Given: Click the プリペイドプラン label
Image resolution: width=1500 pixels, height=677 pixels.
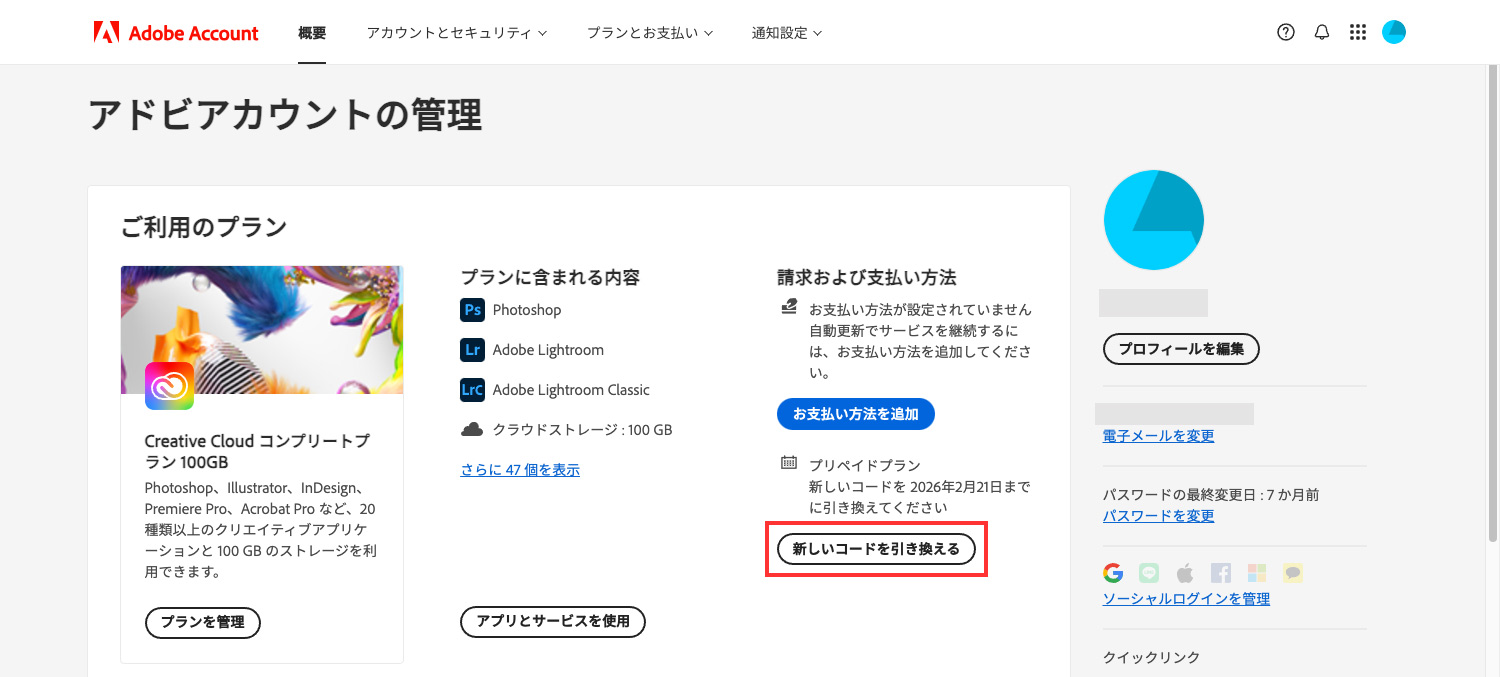Looking at the screenshot, I should point(865,466).
